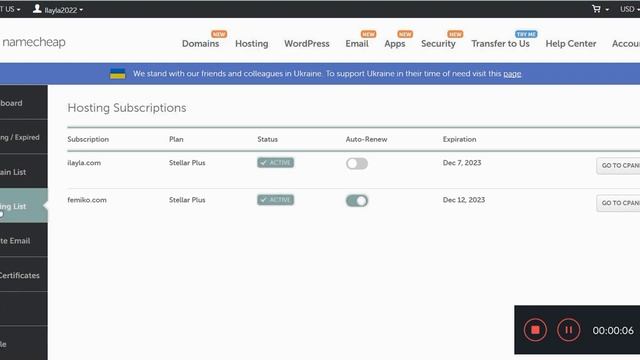Image resolution: width=640 pixels, height=360 pixels.
Task: Click the Ukraine flag icon in banner
Action: 118,74
